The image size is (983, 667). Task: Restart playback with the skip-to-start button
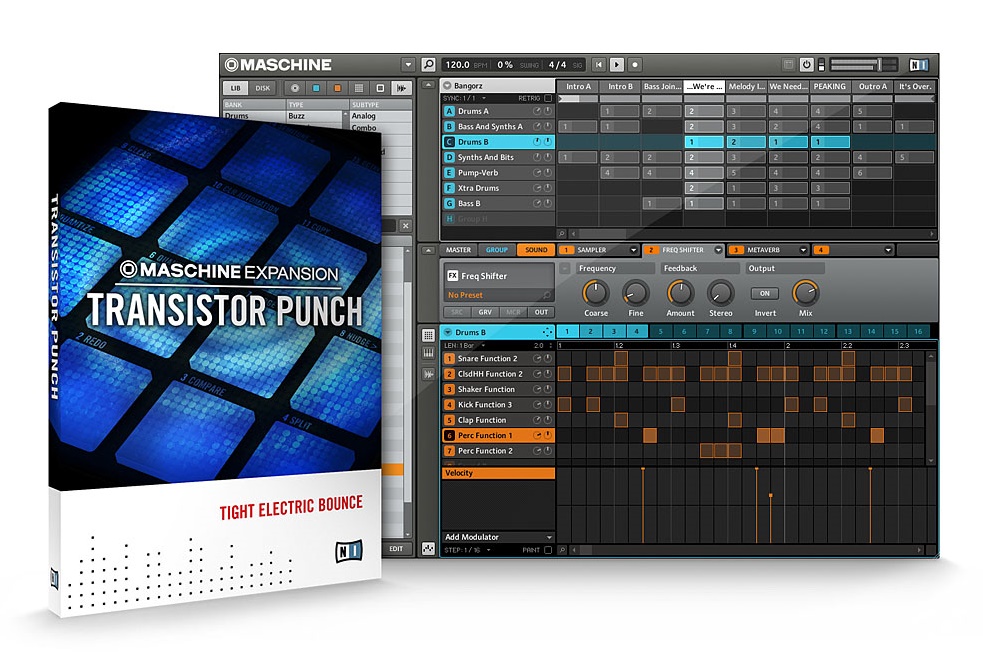[599, 65]
